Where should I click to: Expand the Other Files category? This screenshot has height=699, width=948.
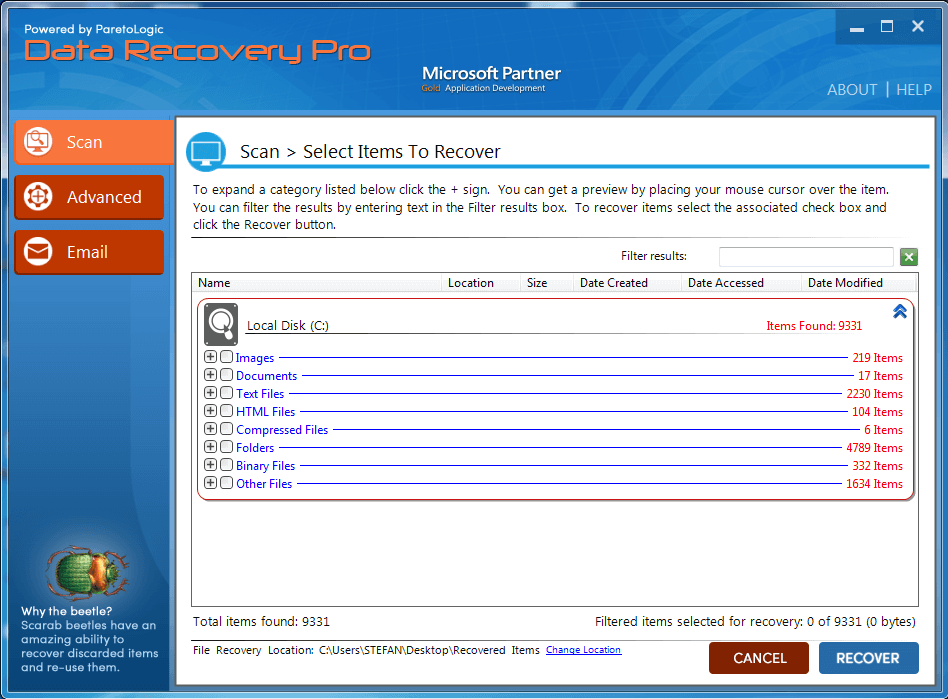click(210, 483)
